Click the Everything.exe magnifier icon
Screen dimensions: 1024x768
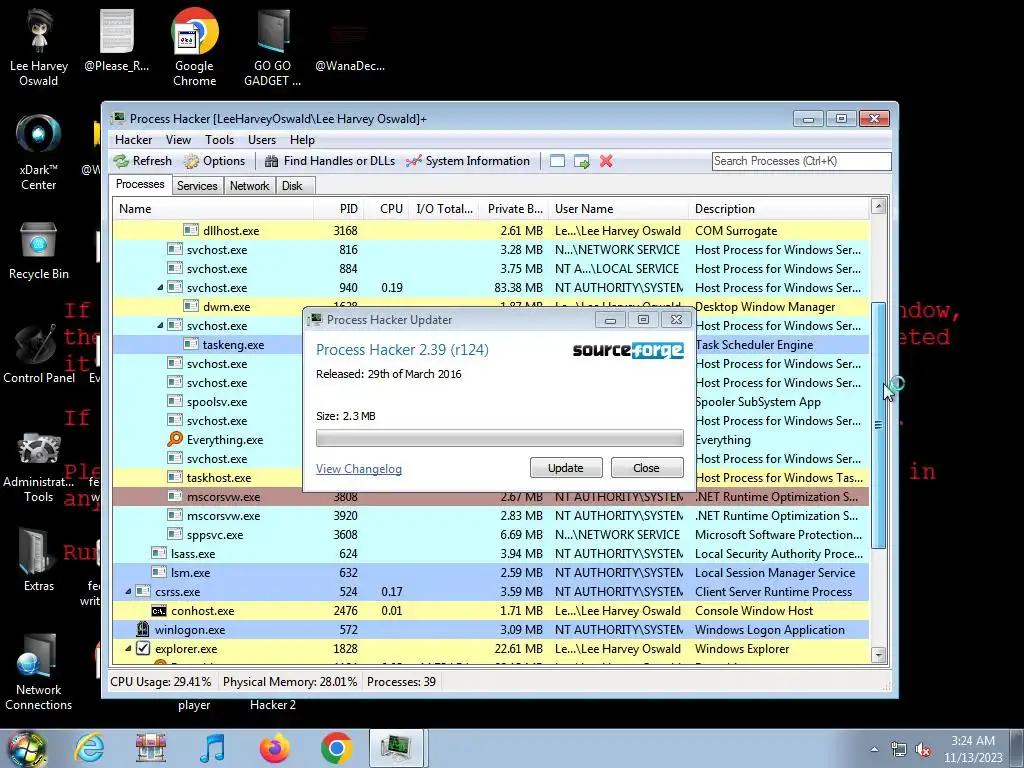[x=174, y=440]
